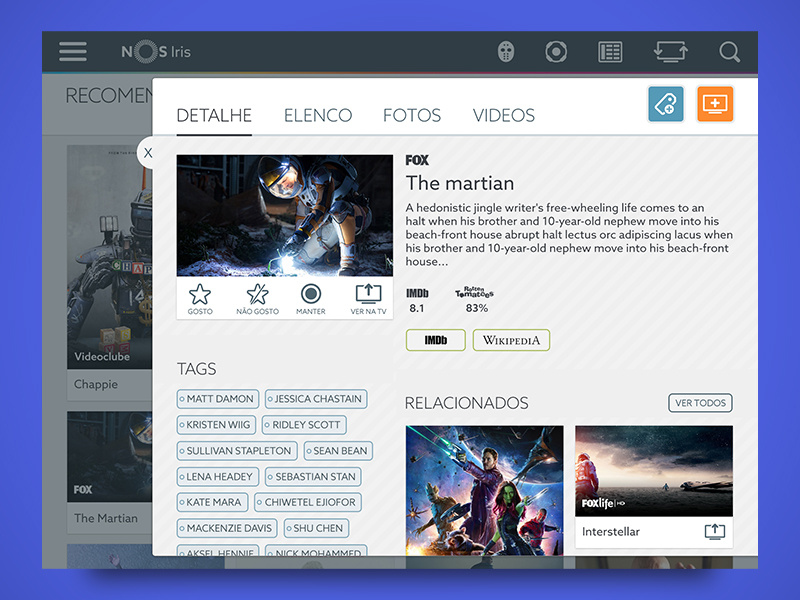Select the Mackenzie Davis tag
This screenshot has width=800, height=600.
click(x=227, y=528)
